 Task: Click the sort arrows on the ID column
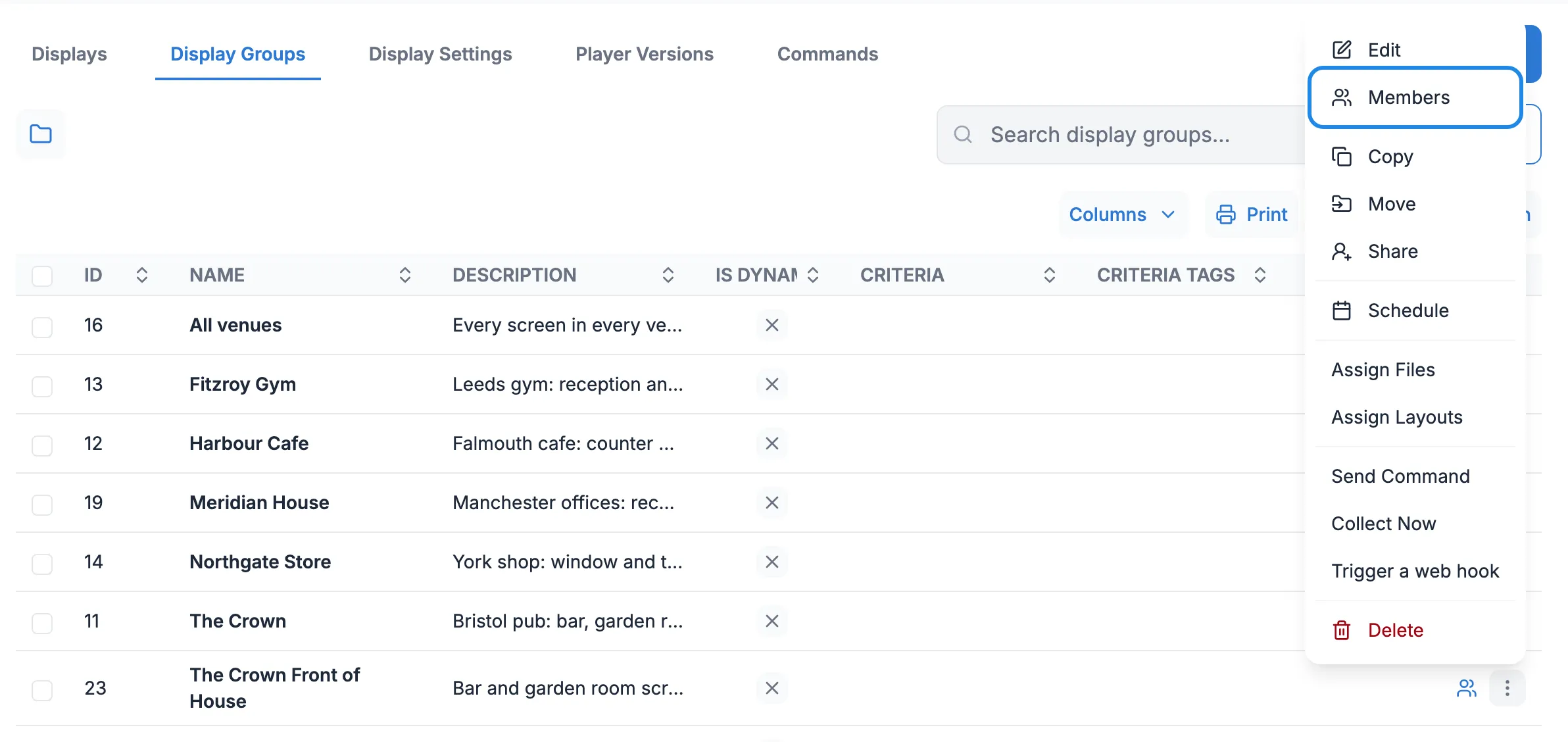142,275
